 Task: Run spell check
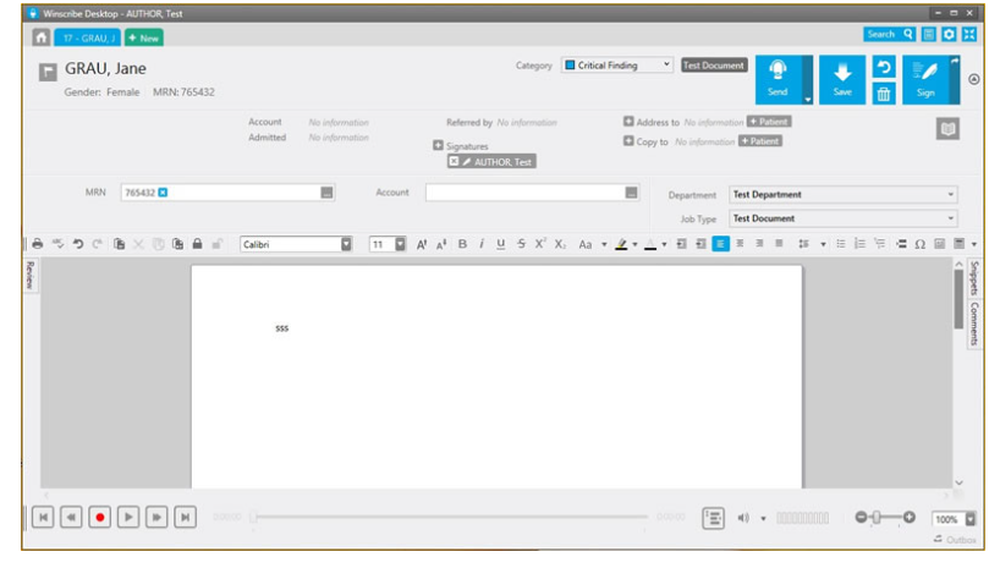point(58,244)
